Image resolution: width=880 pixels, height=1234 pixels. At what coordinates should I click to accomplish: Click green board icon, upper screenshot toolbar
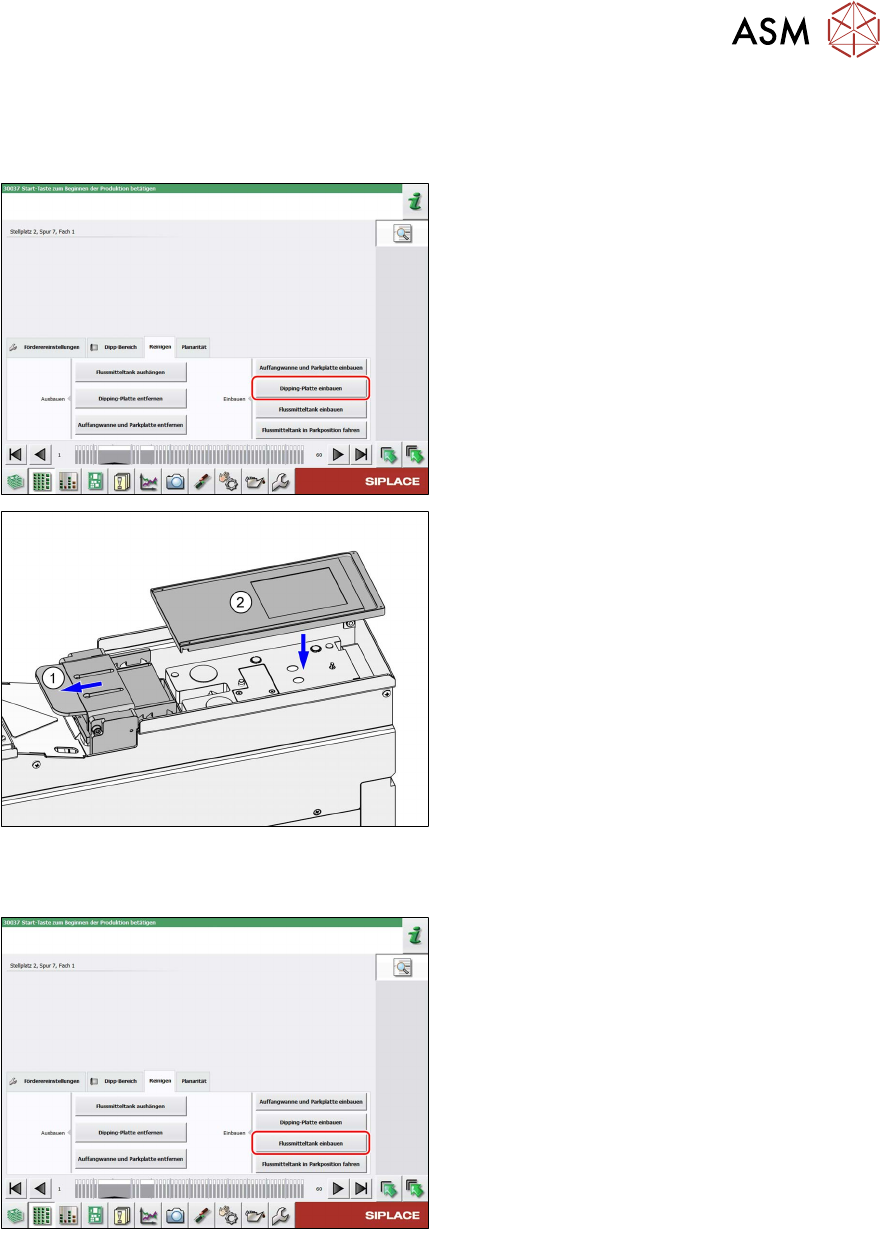tap(95, 481)
